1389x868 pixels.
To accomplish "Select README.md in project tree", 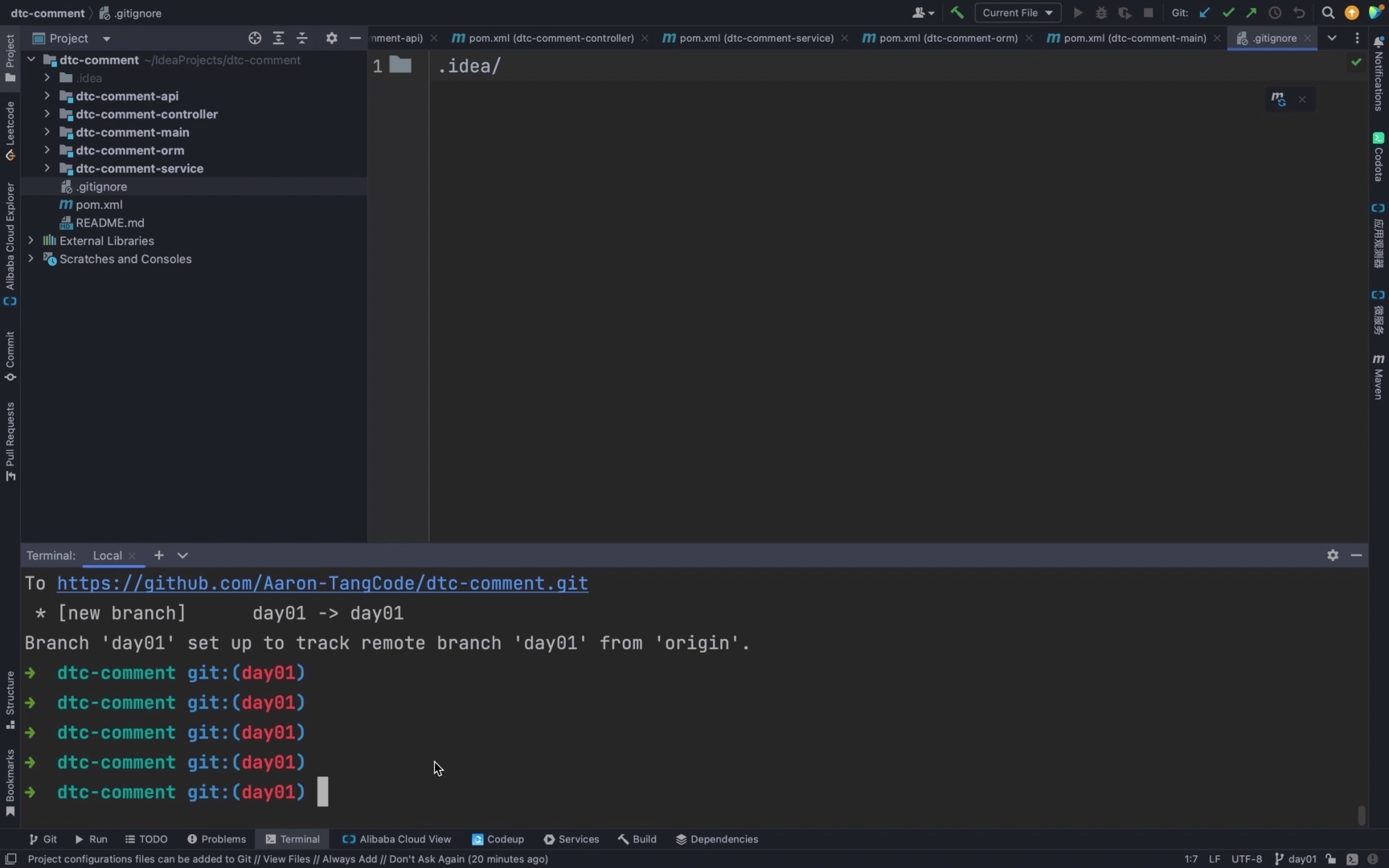I will [110, 223].
